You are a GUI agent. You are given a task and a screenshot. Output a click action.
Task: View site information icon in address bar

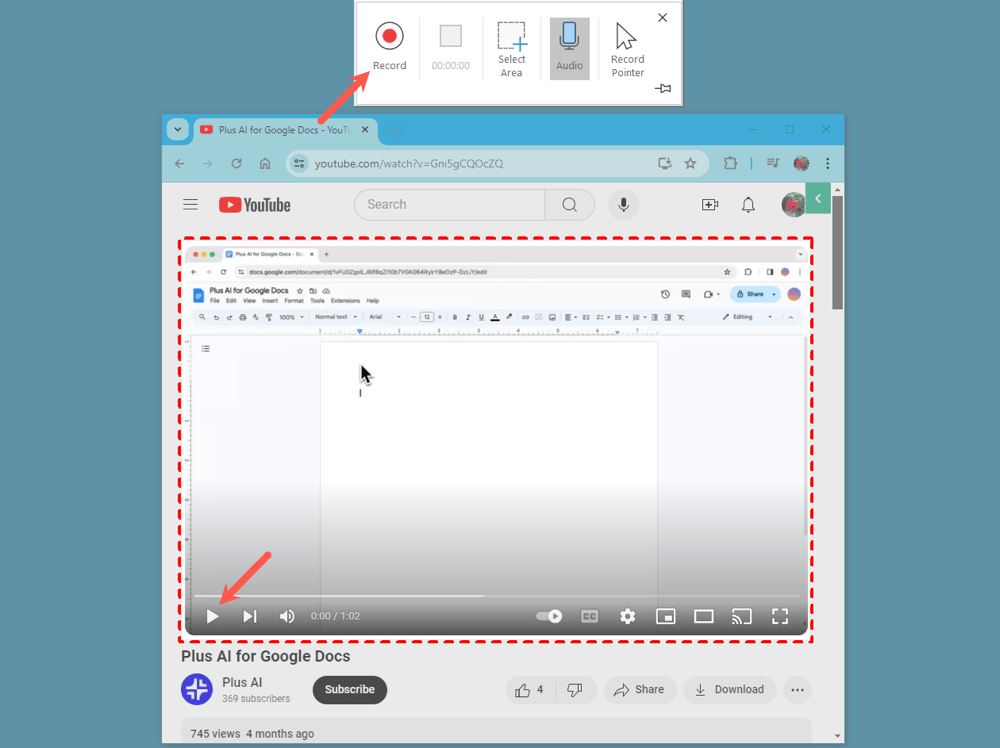(x=299, y=164)
